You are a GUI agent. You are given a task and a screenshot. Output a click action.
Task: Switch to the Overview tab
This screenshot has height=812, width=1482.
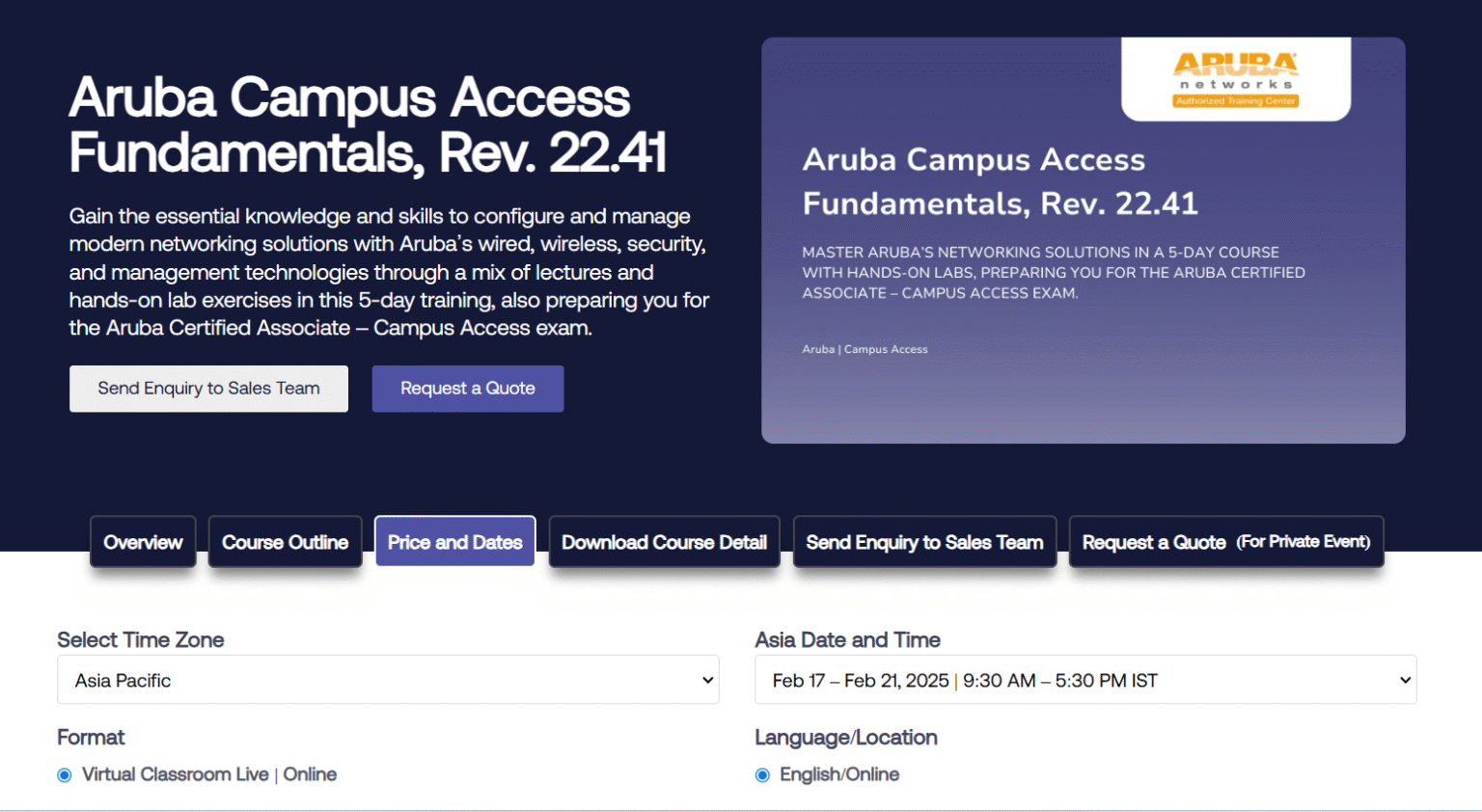[x=143, y=542]
